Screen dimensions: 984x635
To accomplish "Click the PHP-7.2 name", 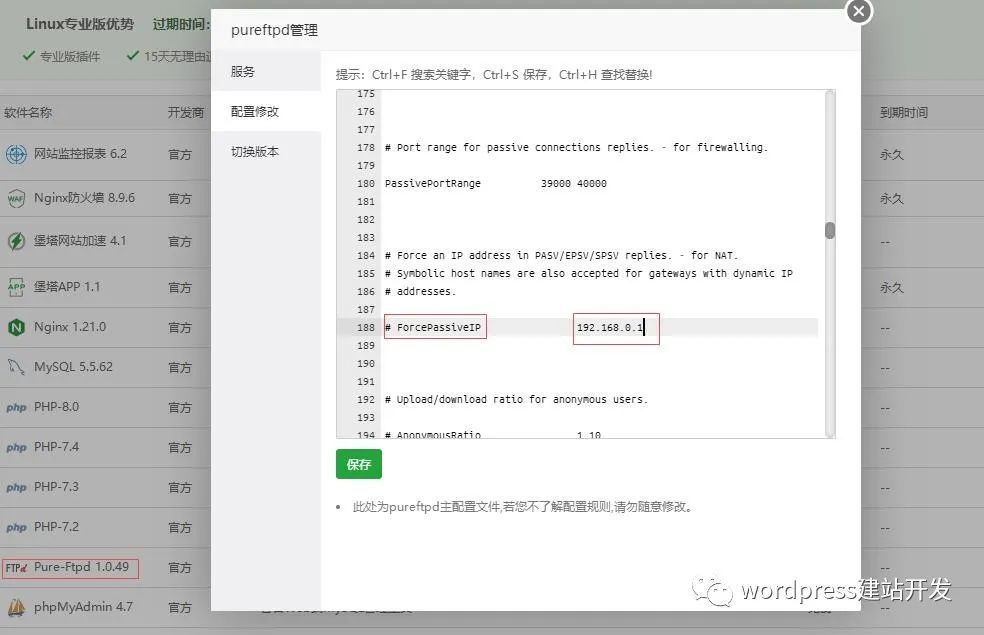I will tap(56, 527).
